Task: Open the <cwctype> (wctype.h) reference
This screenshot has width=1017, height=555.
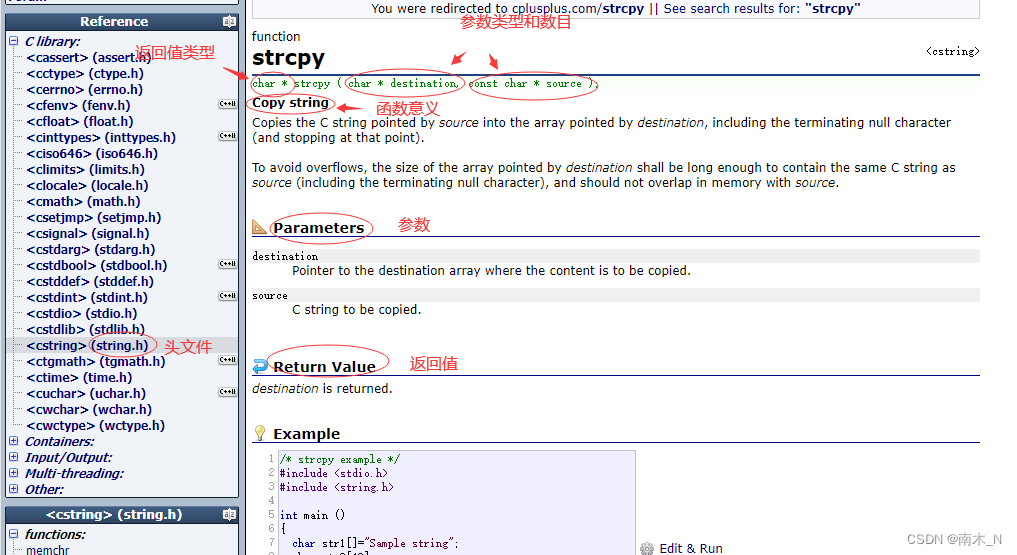Action: click(95, 425)
